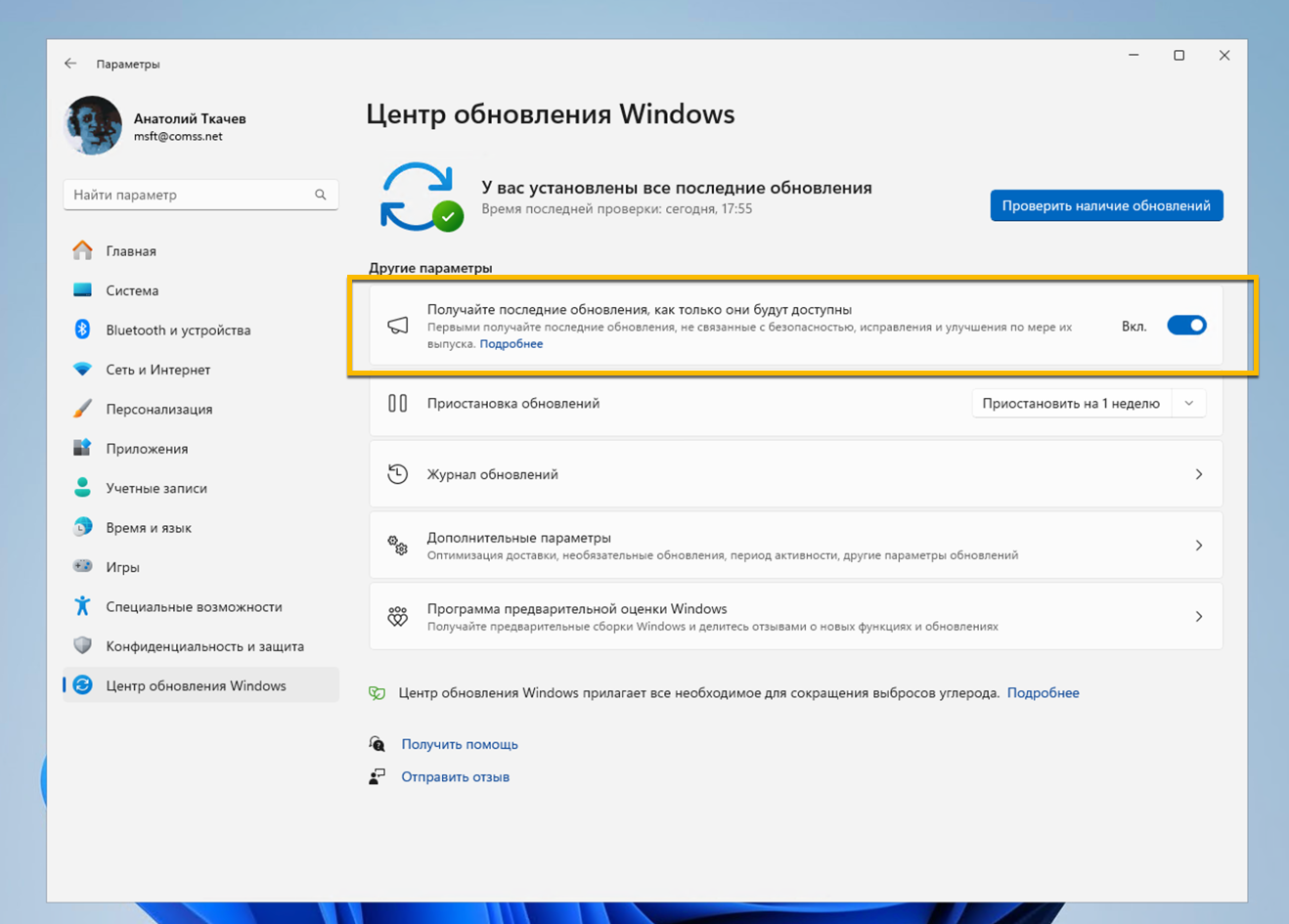Click the Другие параметры section label
Screen dimensions: 1289x924
pyautogui.click(x=430, y=268)
